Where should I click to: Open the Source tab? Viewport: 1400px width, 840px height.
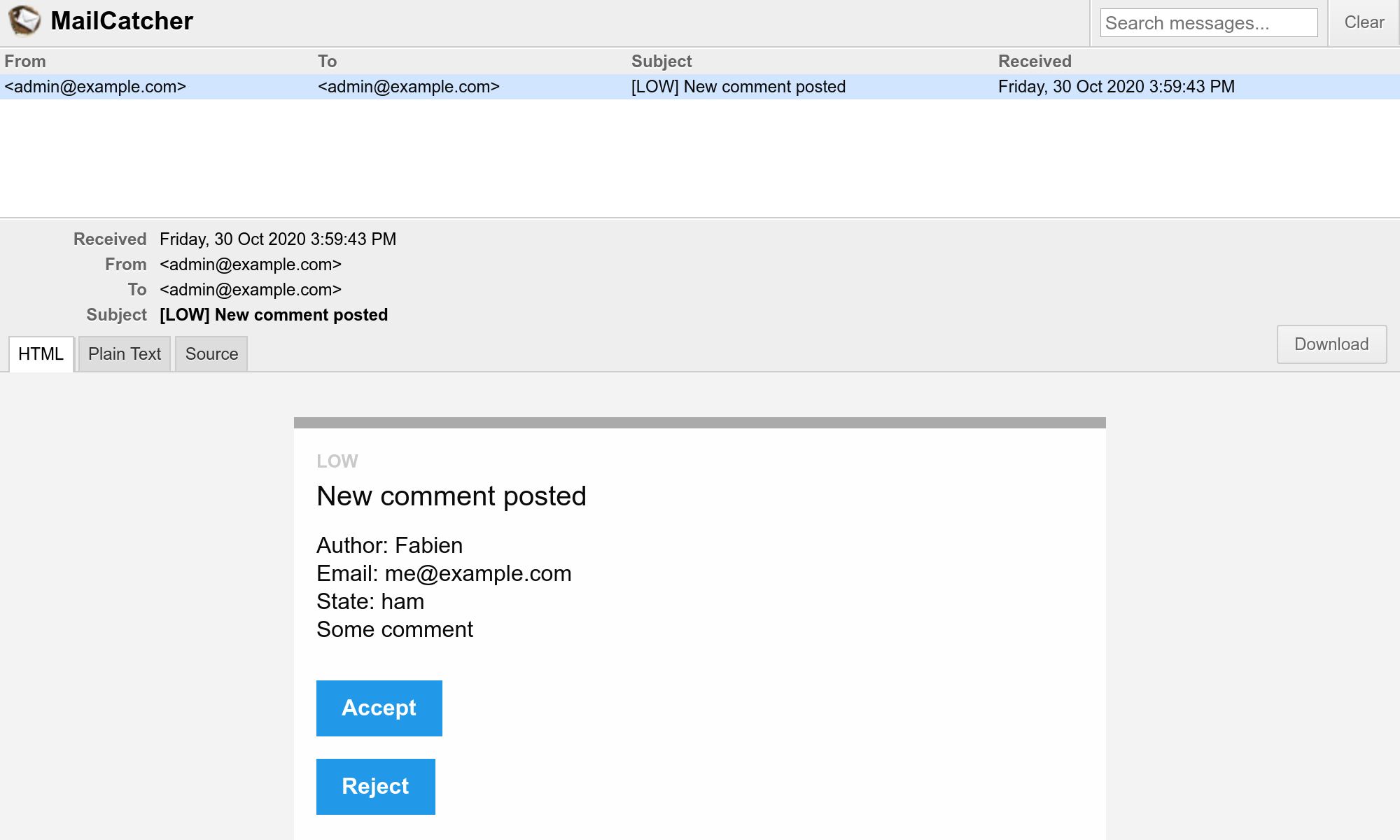[x=211, y=353]
